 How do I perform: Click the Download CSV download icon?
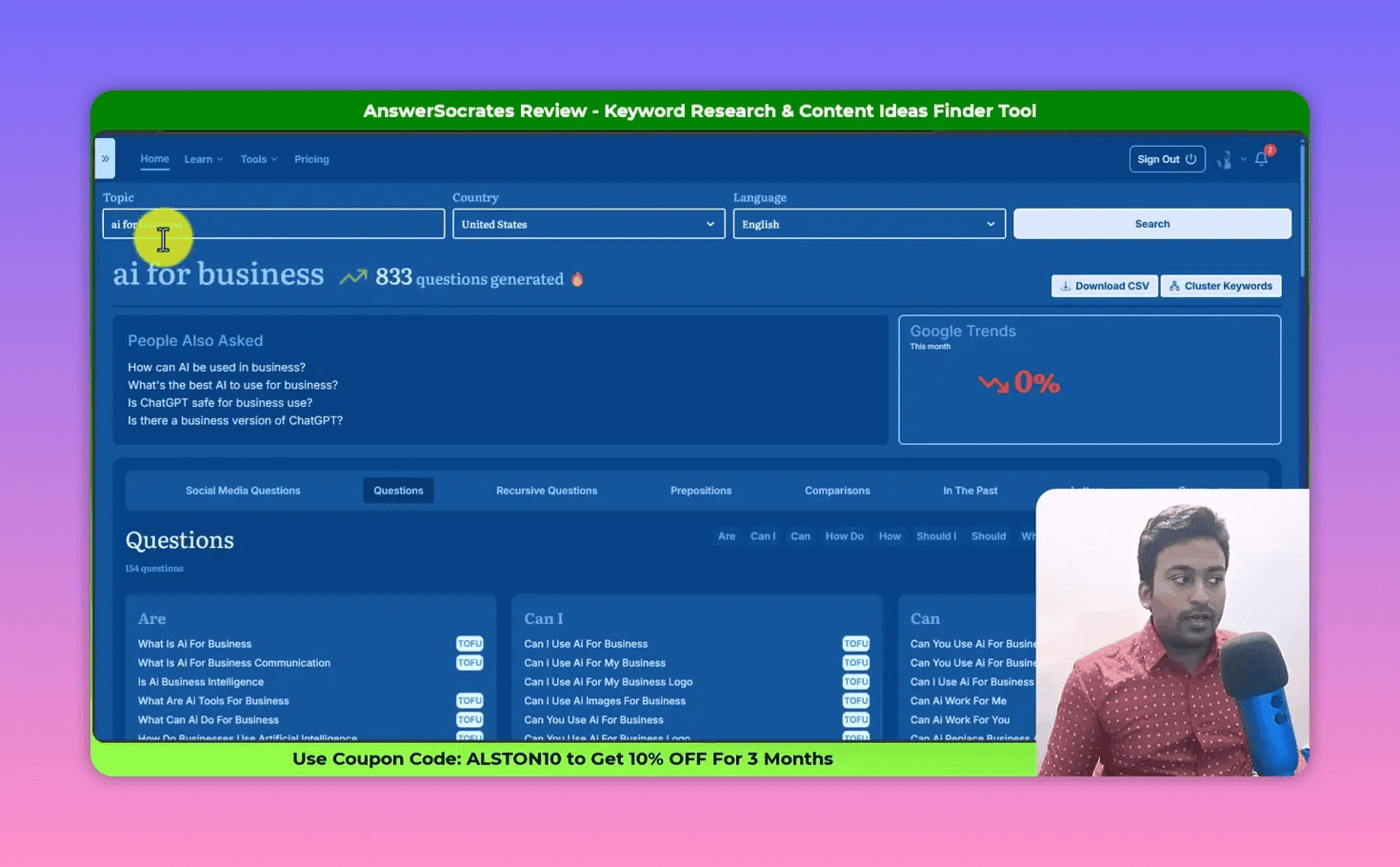(1067, 286)
